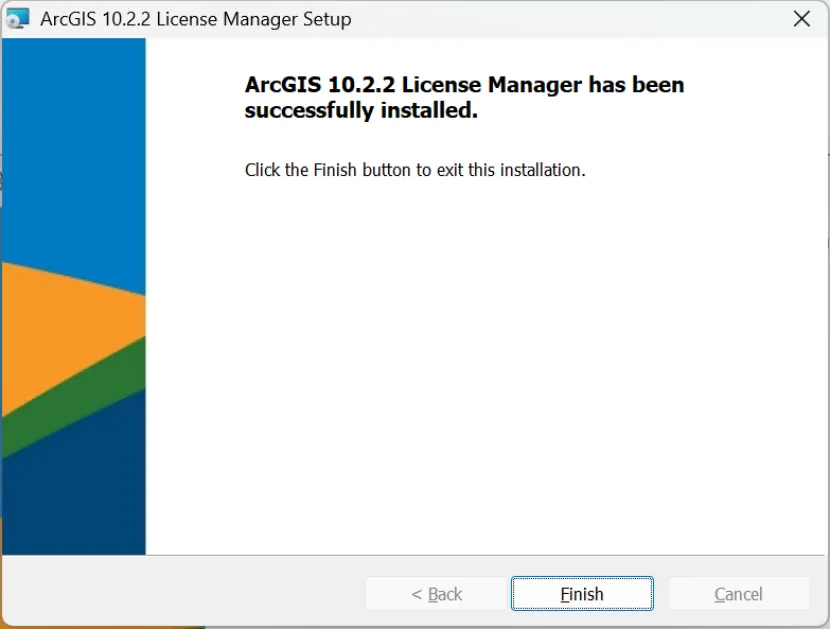This screenshot has height=629, width=831.
Task: Click 'Click the Finish button to exit' text
Action: (415, 170)
